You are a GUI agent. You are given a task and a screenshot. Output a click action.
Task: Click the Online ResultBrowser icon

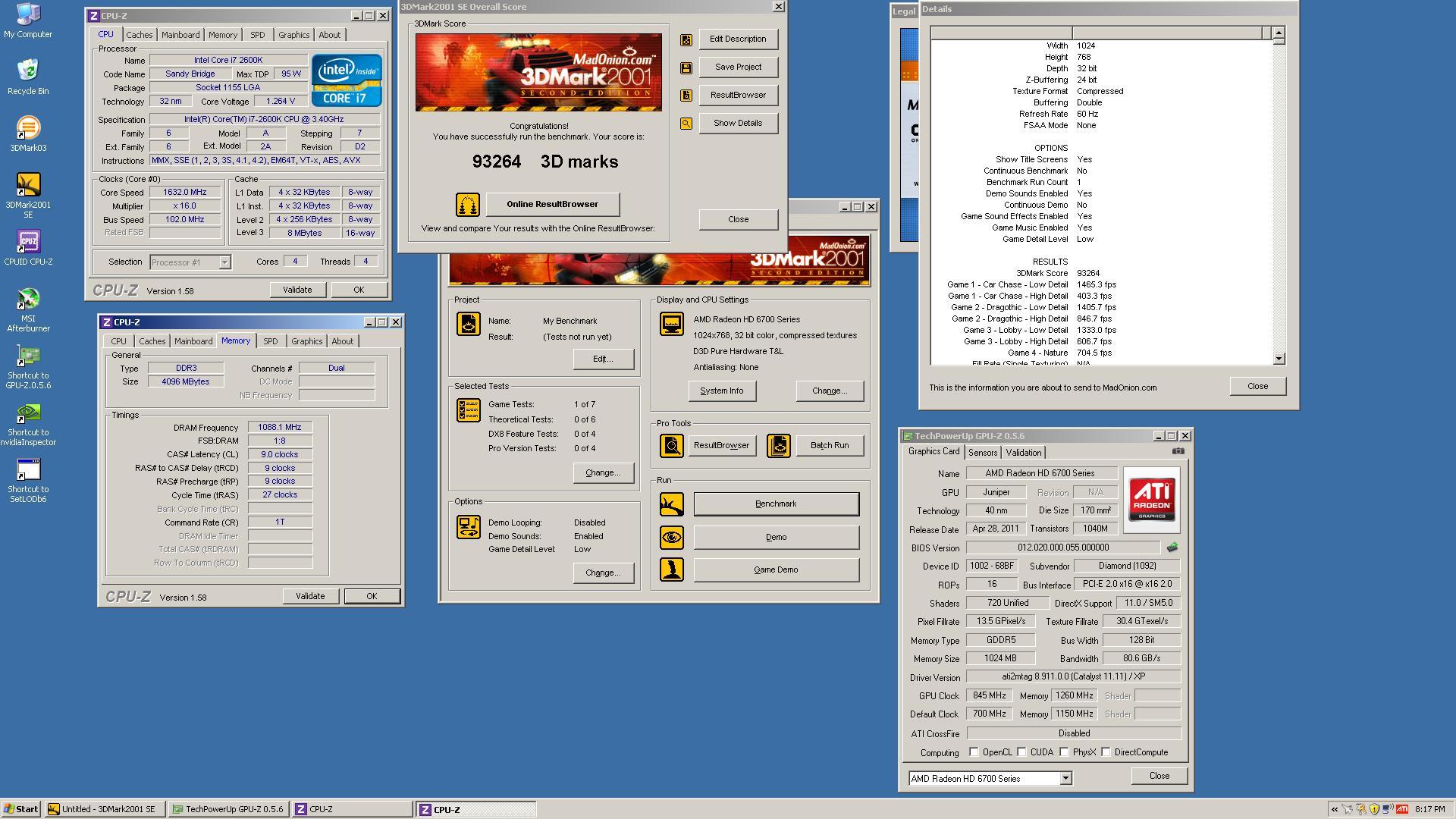pyautogui.click(x=468, y=205)
